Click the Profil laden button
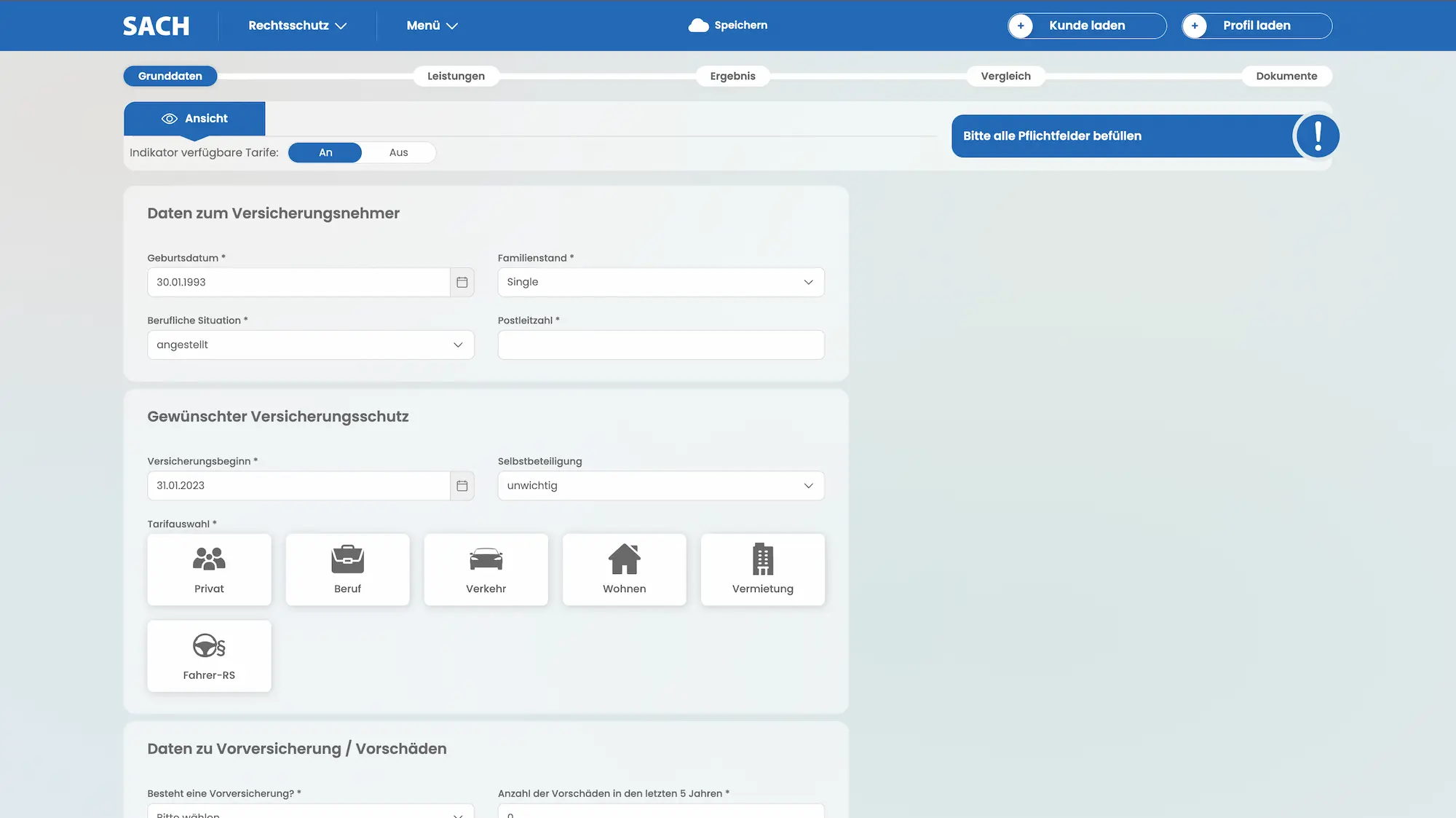The width and height of the screenshot is (1456, 818). pos(1257,25)
